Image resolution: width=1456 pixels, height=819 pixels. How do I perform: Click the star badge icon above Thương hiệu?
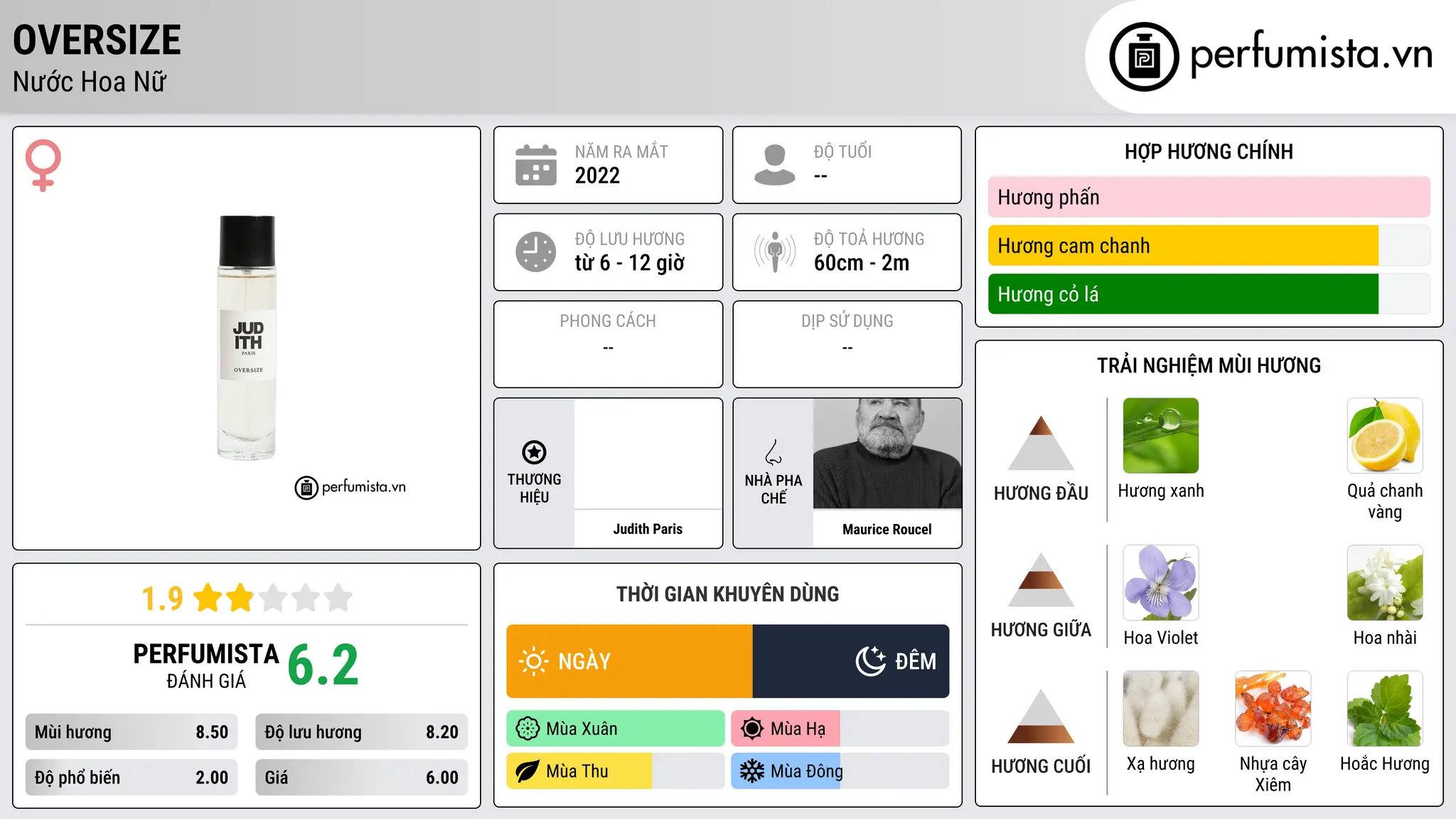[x=534, y=452]
